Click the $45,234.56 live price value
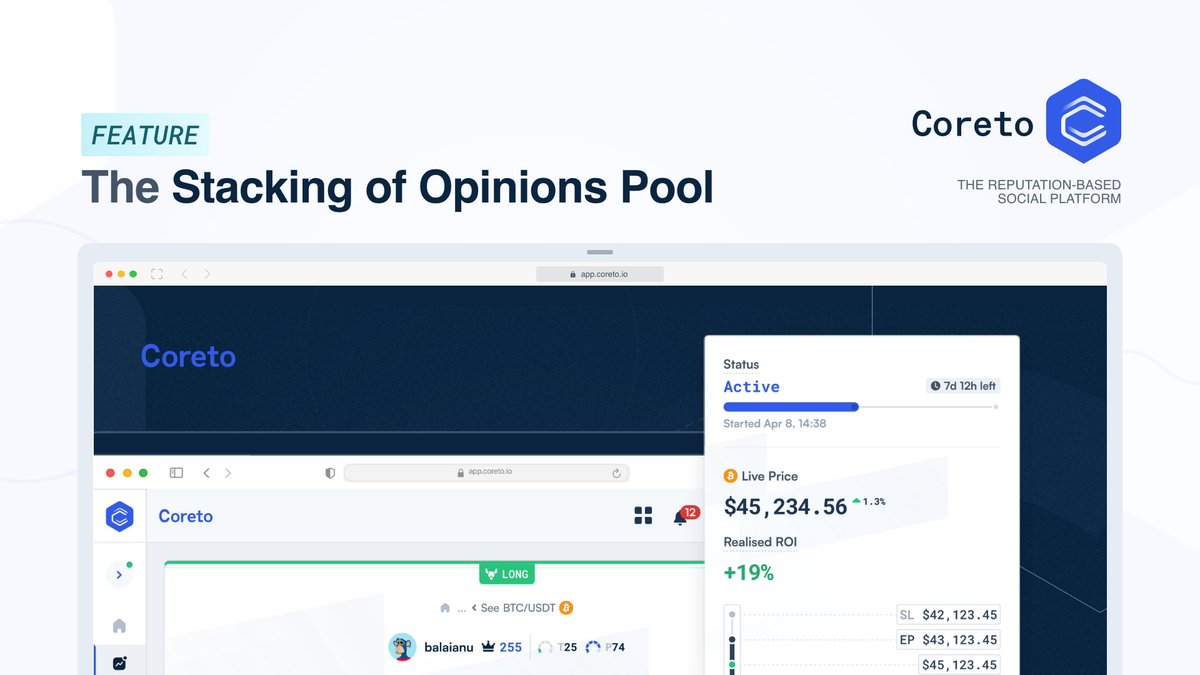The width and height of the screenshot is (1200, 675). (785, 507)
